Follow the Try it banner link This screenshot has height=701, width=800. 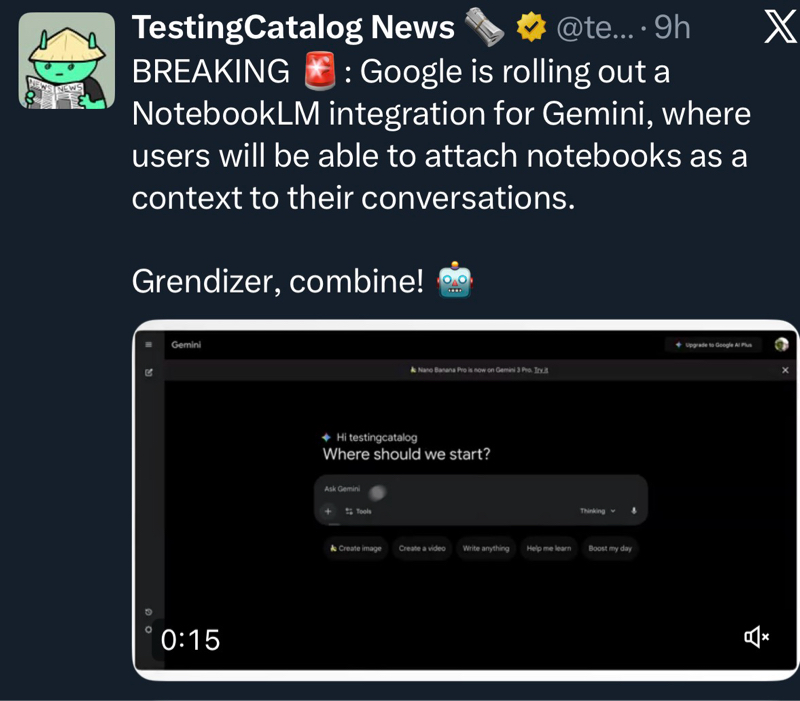pyautogui.click(x=541, y=370)
